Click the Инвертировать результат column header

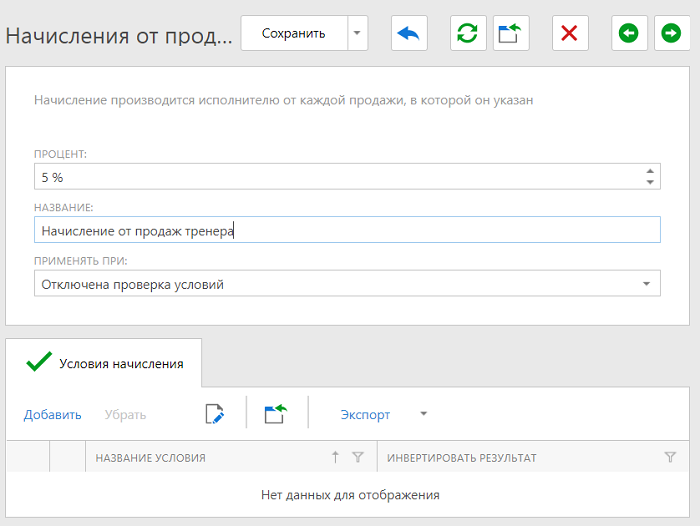[x=462, y=458]
